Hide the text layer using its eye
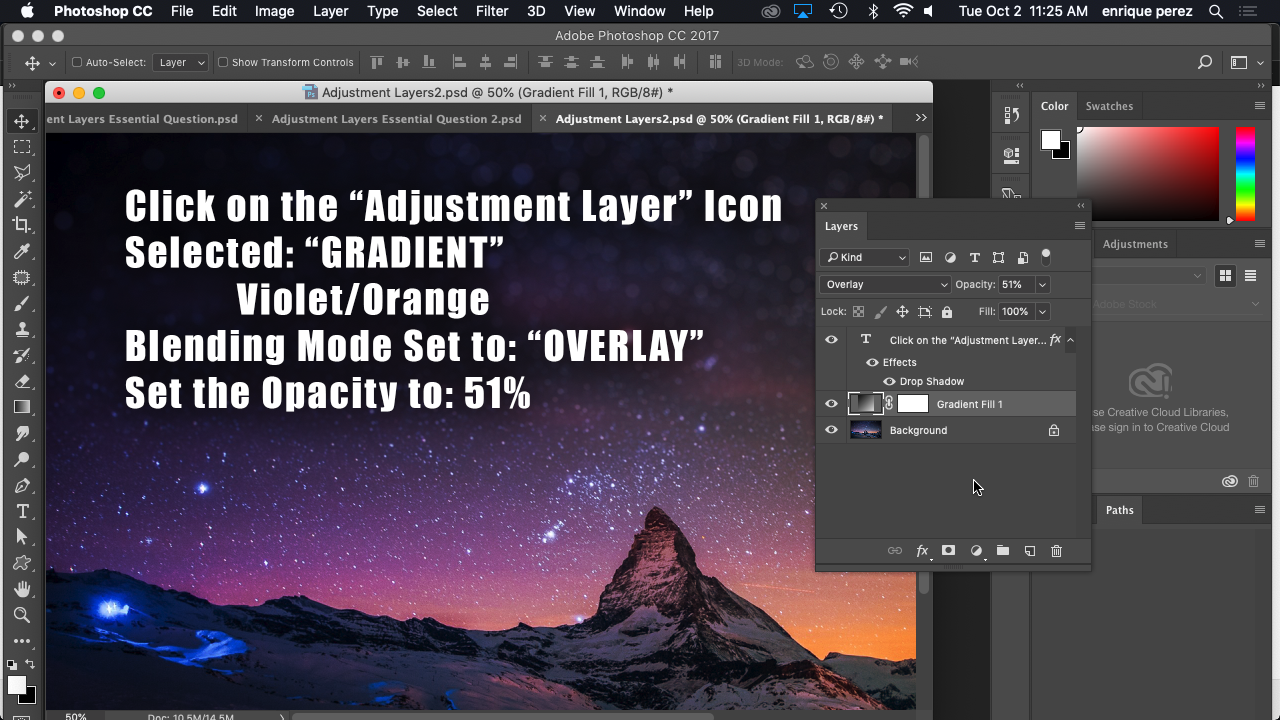Viewport: 1280px width, 720px height. tap(831, 340)
